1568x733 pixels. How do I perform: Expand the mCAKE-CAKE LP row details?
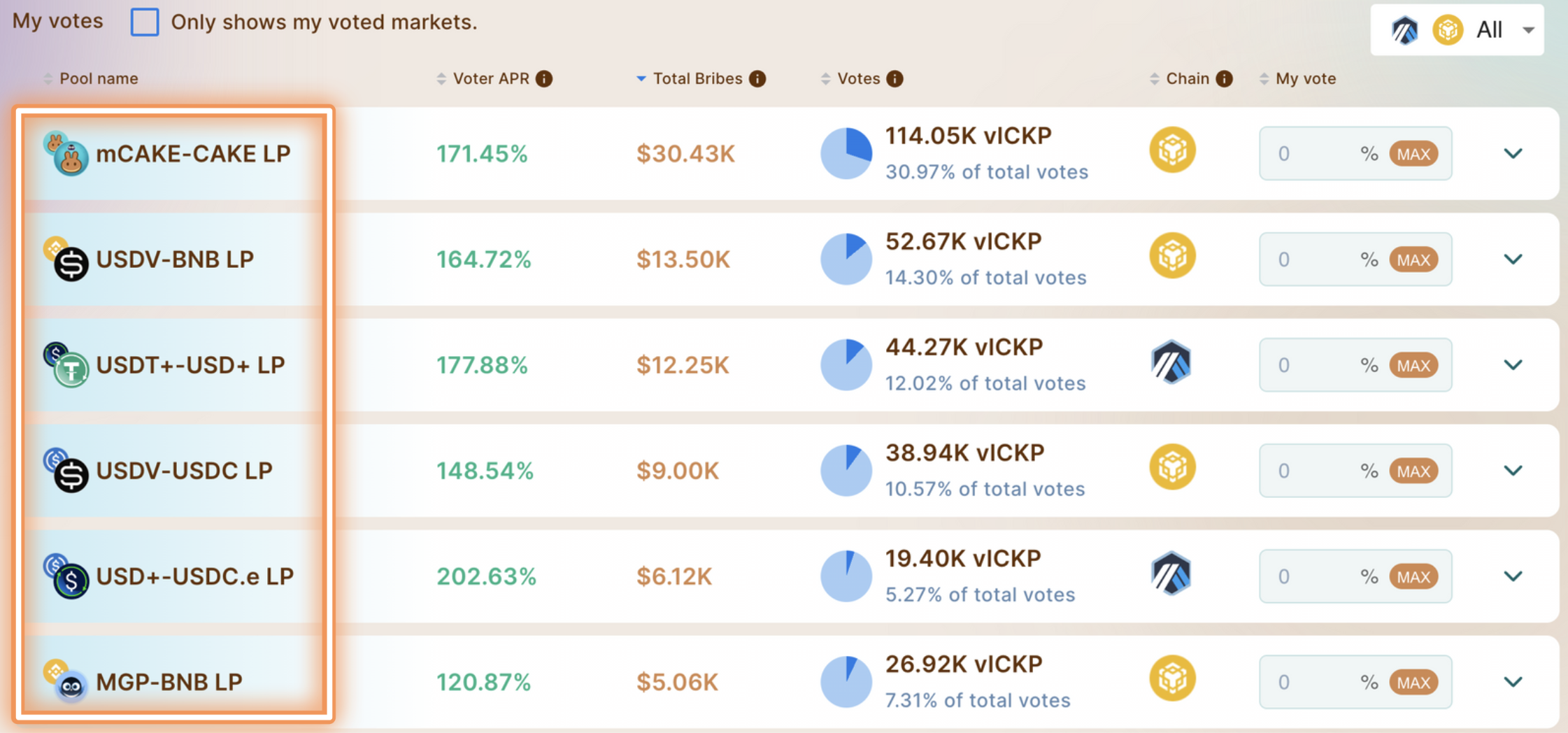[1513, 154]
